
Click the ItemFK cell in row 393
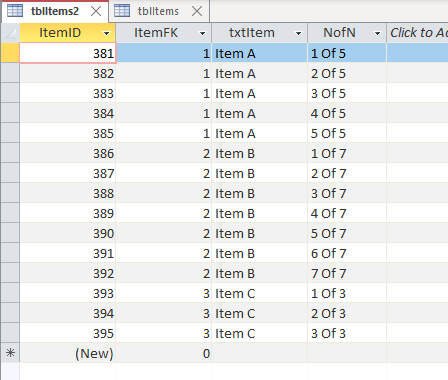pyautogui.click(x=164, y=293)
